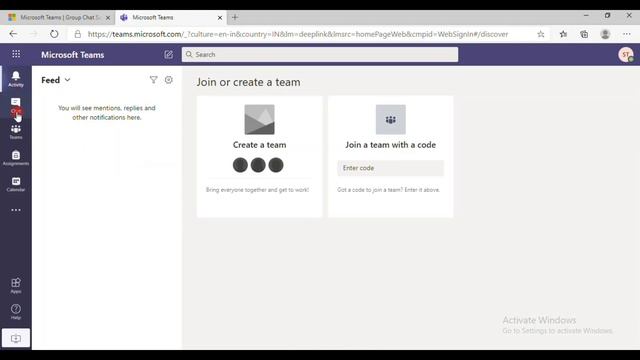Viewport: 640px width, 360px height.
Task: Click the Join a team with a code icon
Action: click(391, 120)
